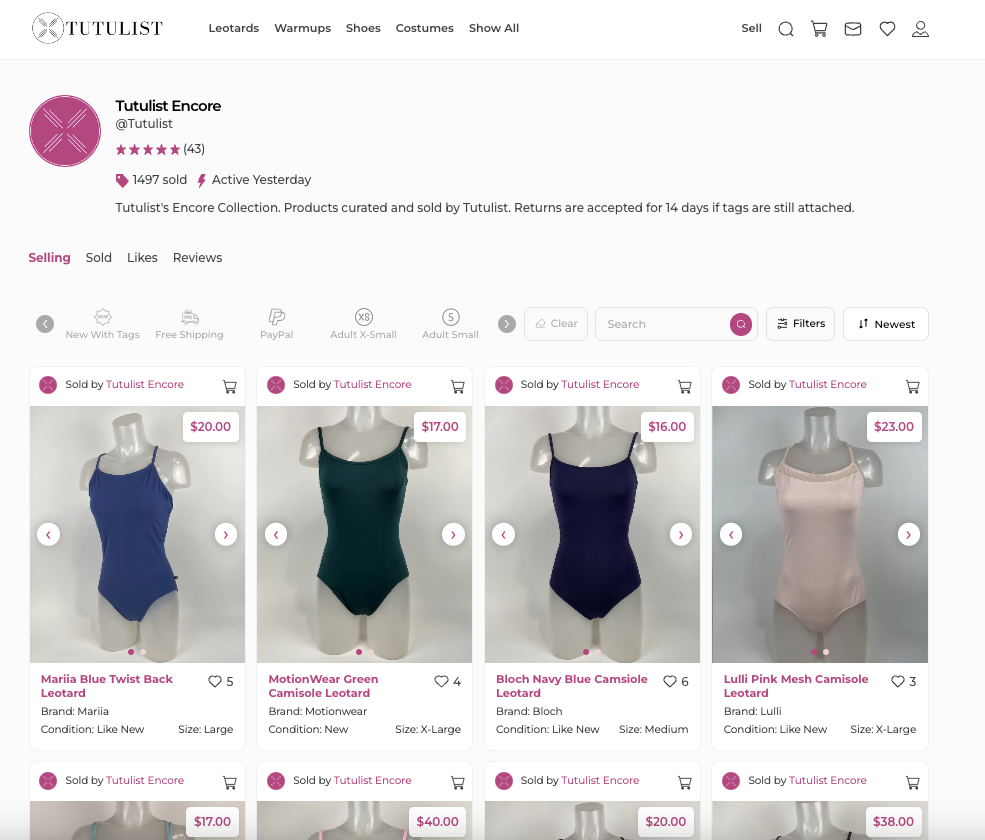Click the Sell link in header
This screenshot has height=840, width=985.
[751, 28]
